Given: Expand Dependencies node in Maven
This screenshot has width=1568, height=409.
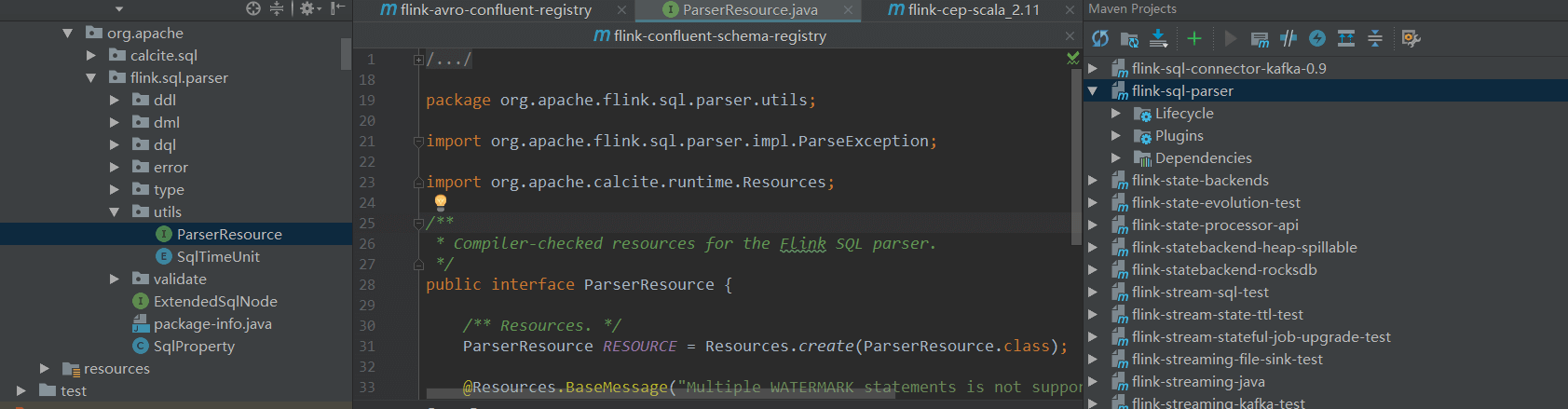Looking at the screenshot, I should [1116, 157].
